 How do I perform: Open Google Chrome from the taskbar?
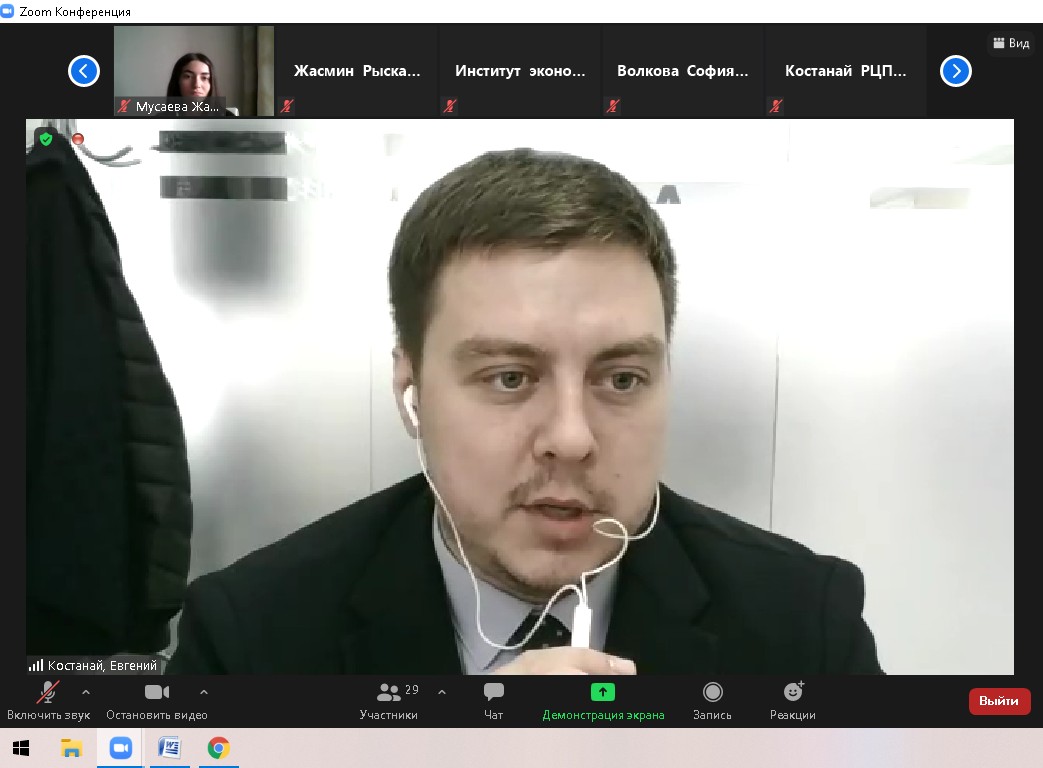click(219, 748)
